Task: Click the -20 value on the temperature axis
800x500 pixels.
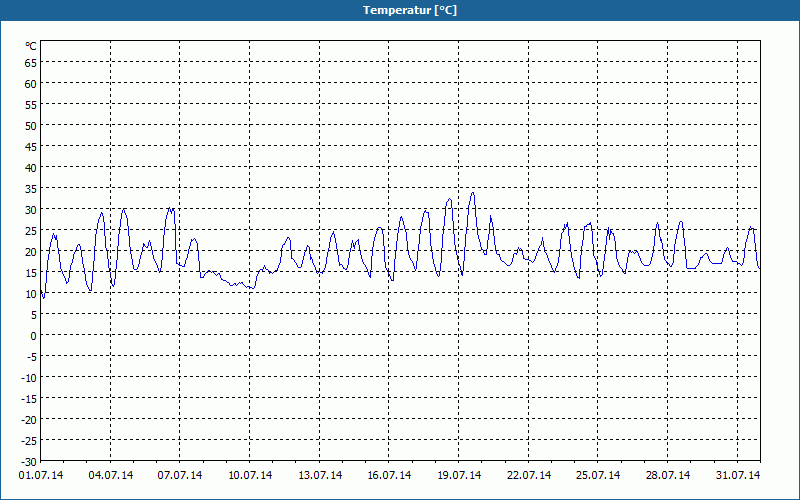Action: click(x=29, y=420)
